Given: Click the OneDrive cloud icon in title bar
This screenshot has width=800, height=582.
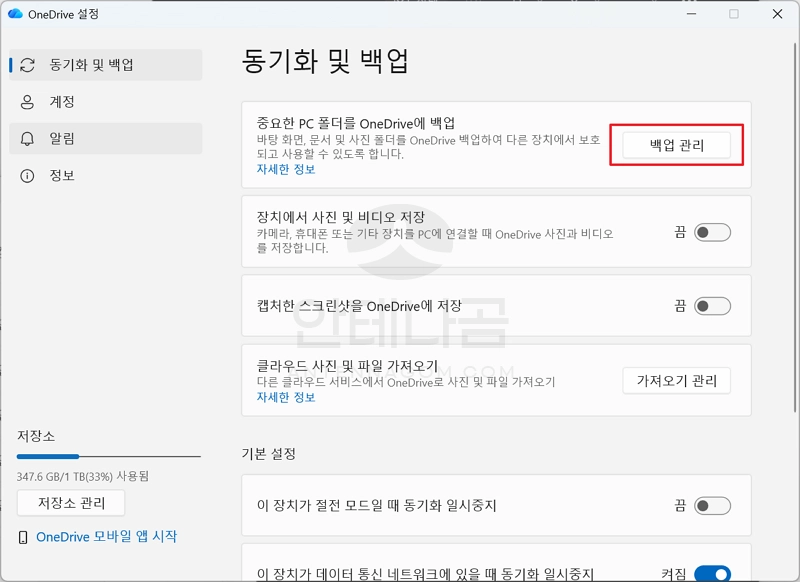Looking at the screenshot, I should (15, 14).
